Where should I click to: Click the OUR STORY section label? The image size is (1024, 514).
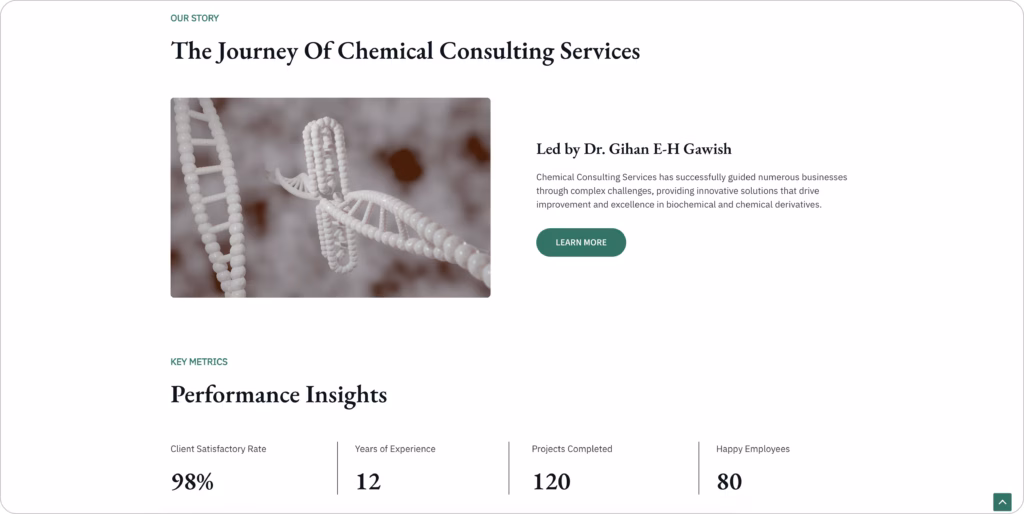[195, 18]
